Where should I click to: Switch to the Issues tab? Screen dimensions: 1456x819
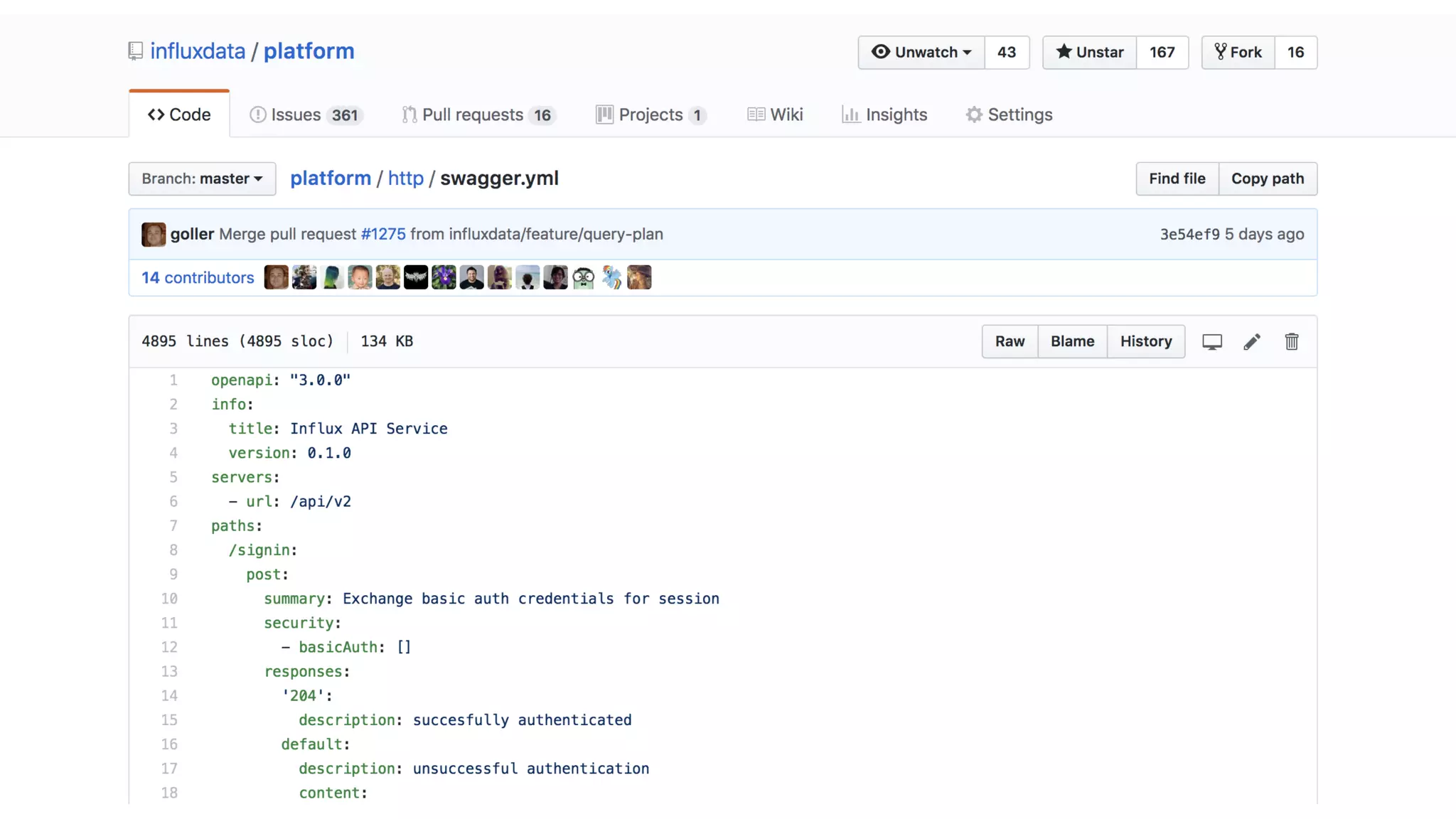pos(306,114)
